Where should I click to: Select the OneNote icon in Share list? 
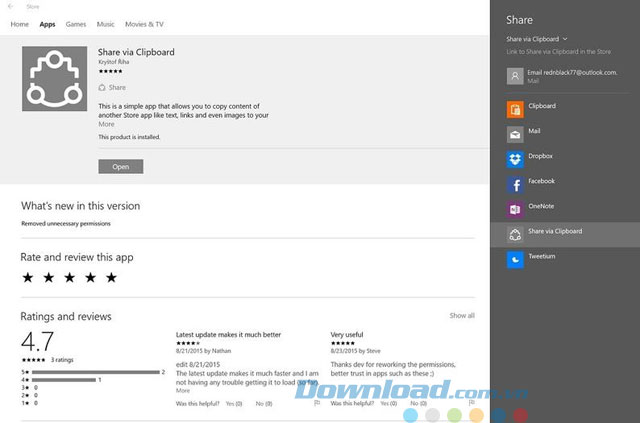point(515,209)
